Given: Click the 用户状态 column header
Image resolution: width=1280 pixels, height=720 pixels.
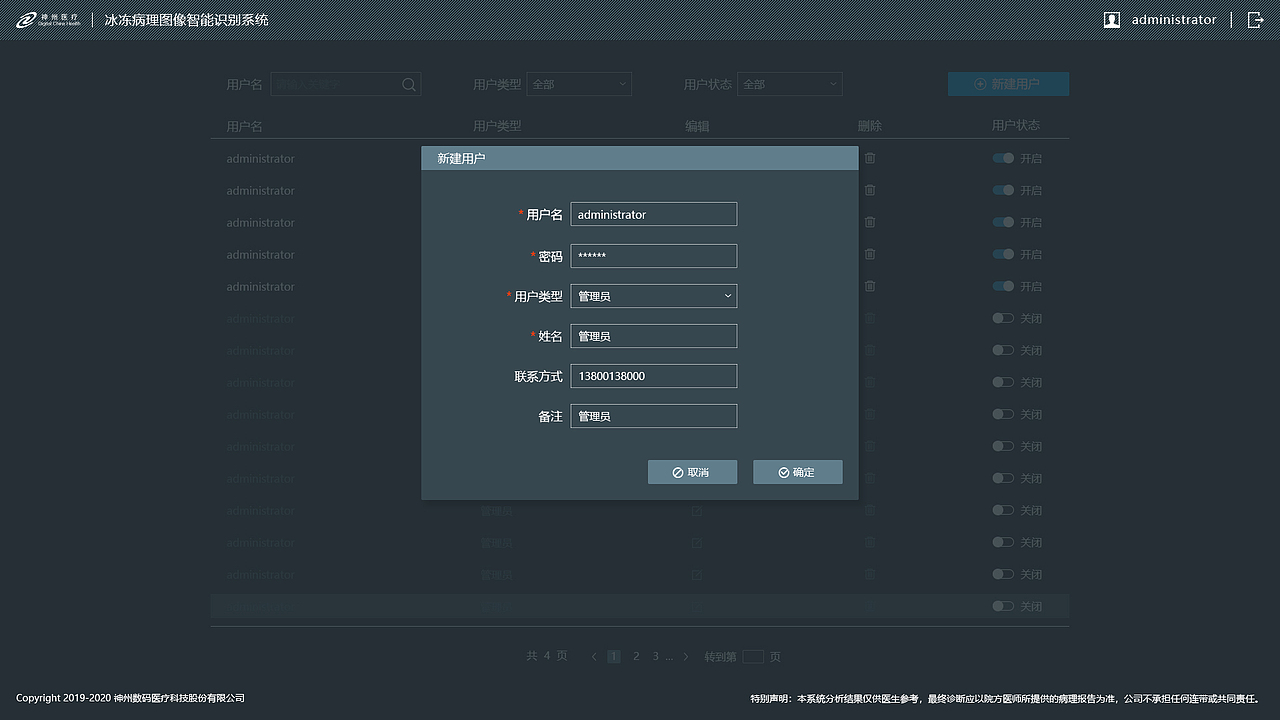Looking at the screenshot, I should pos(1016,126).
